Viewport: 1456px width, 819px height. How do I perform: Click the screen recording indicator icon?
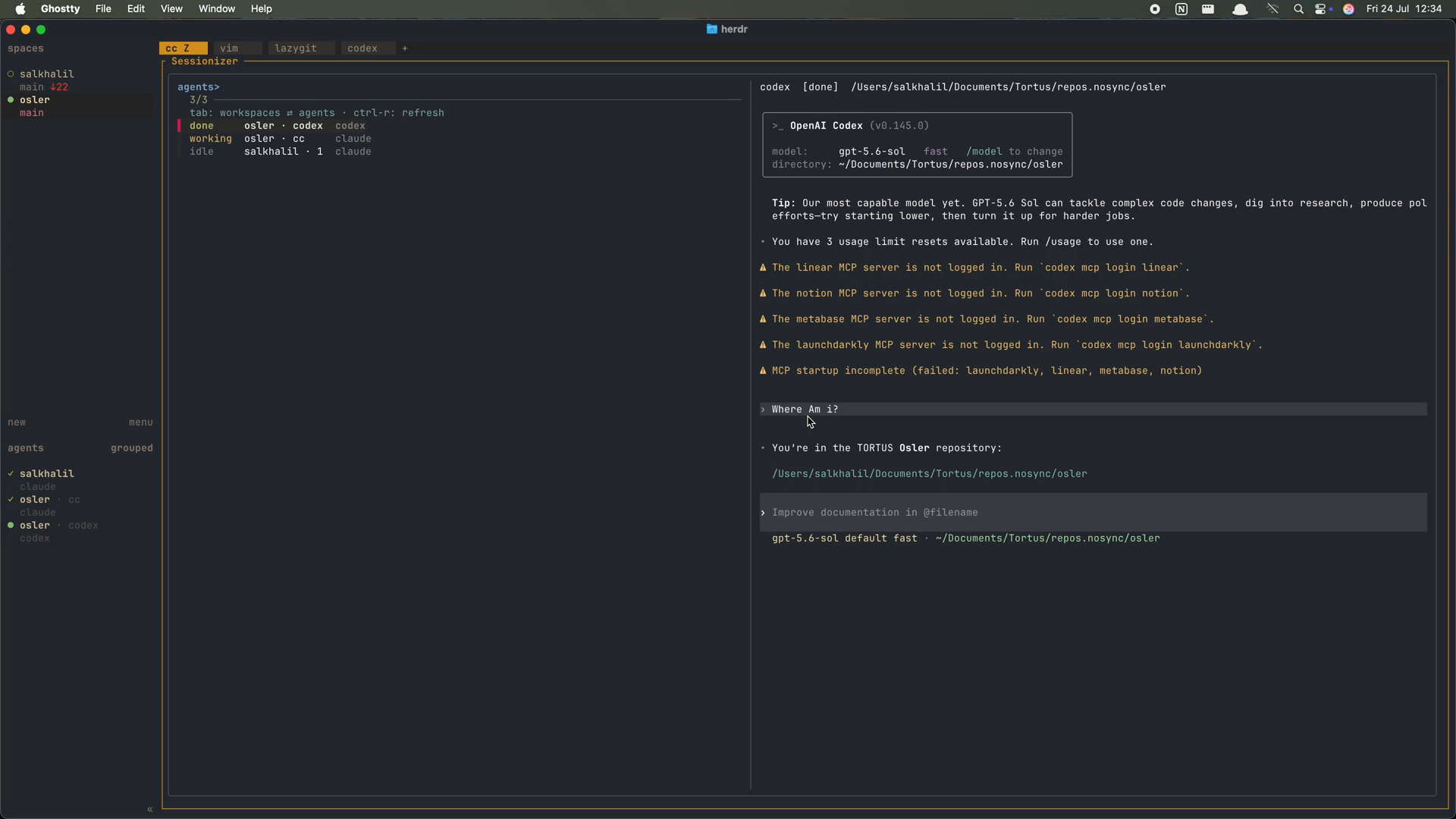coord(1154,9)
